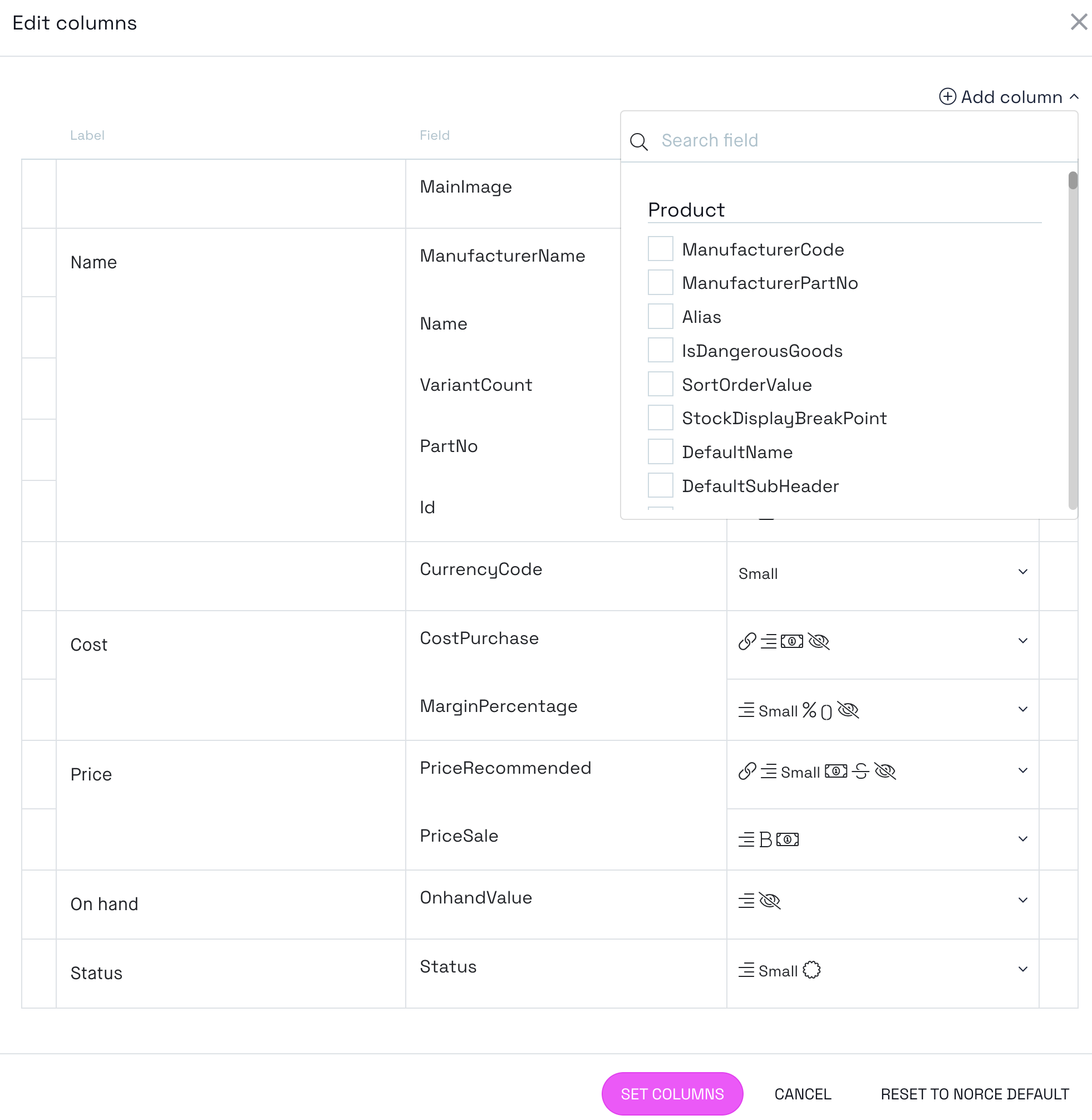
Task: Toggle the ManufacturerCode checkbox in dropdown
Action: pos(660,249)
